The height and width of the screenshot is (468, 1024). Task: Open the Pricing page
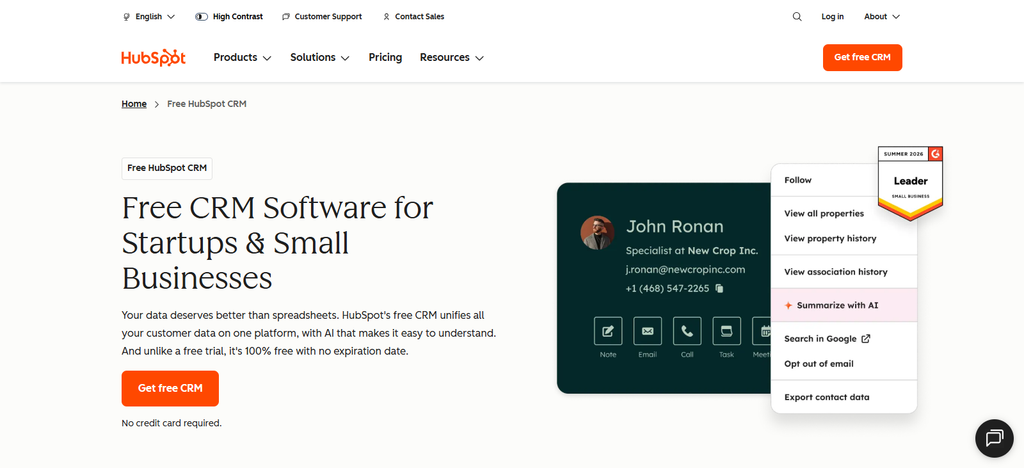click(385, 57)
